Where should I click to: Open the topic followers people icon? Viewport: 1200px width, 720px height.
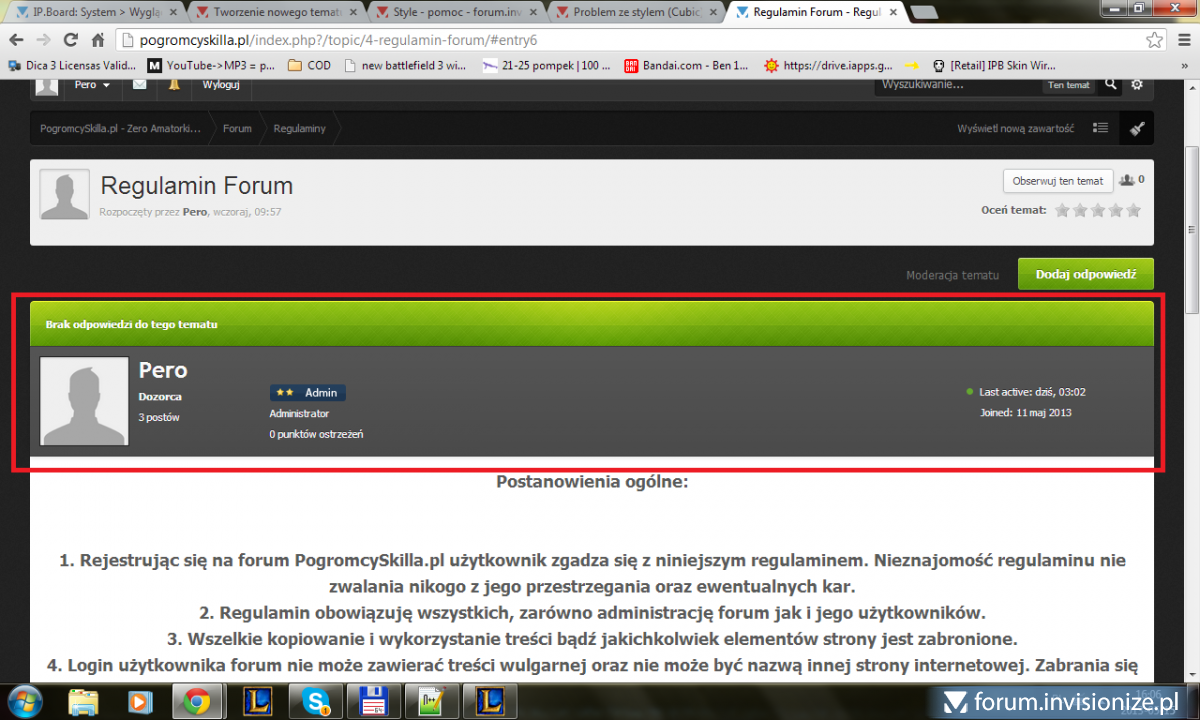coord(1128,180)
